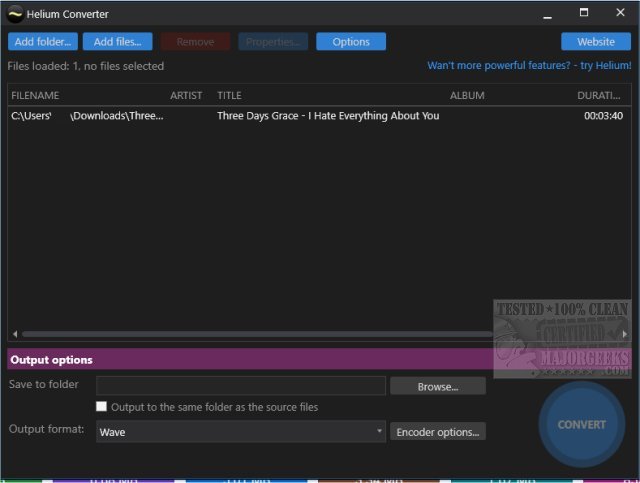
Task: Focus the Save to folder input field
Action: coord(241,386)
